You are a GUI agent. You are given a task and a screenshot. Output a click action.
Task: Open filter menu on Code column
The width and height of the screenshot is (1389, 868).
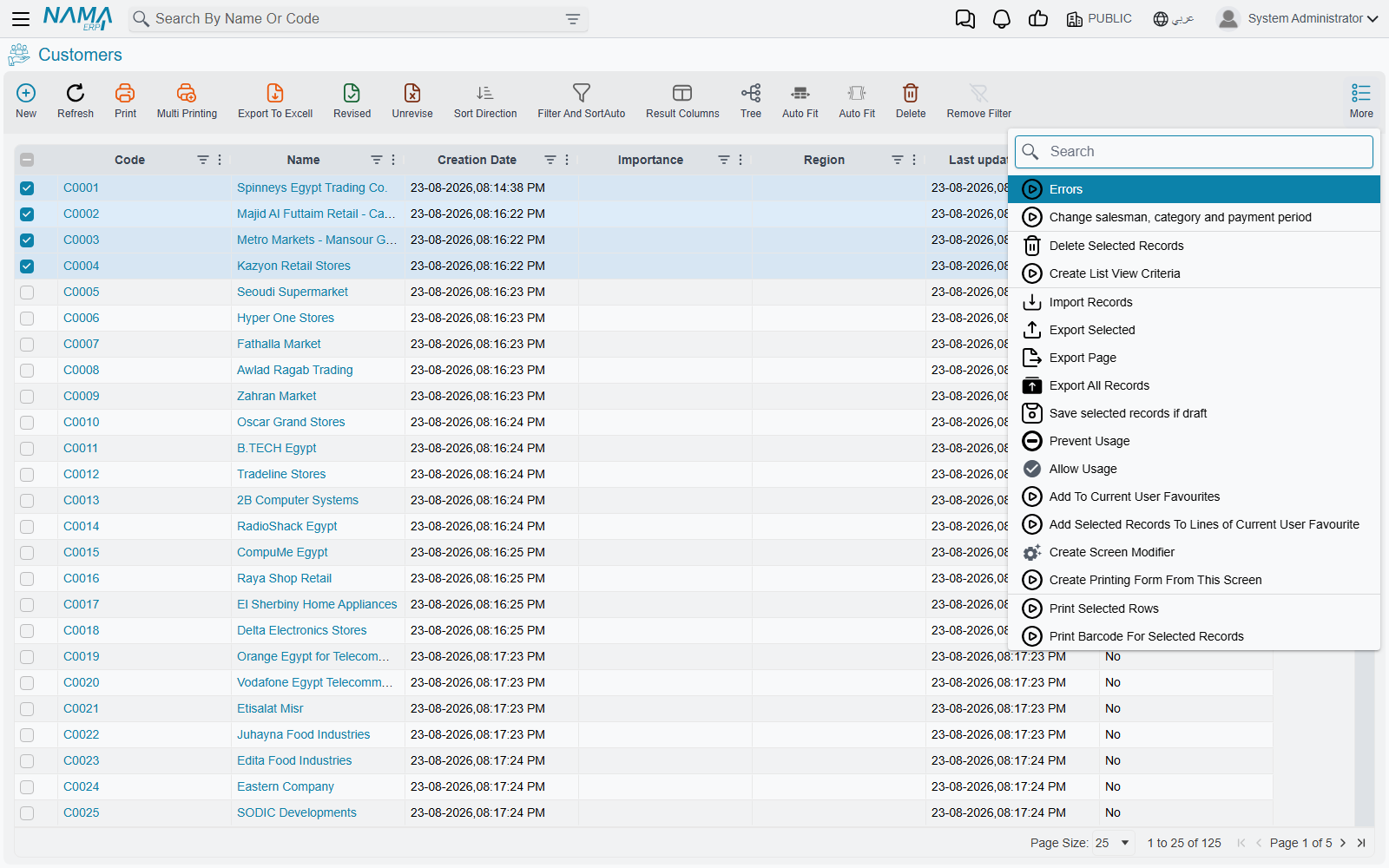coord(203,160)
